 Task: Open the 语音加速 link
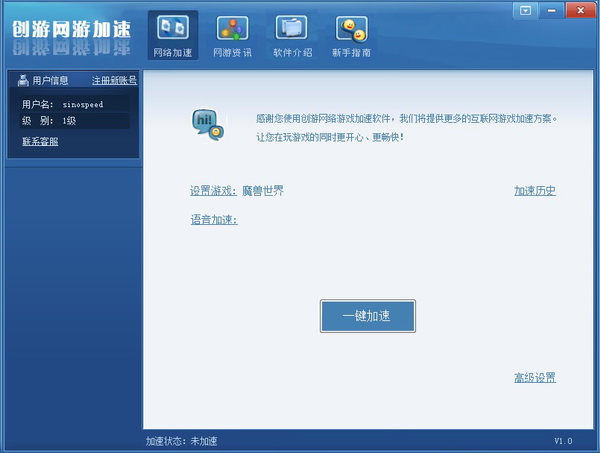(x=214, y=220)
